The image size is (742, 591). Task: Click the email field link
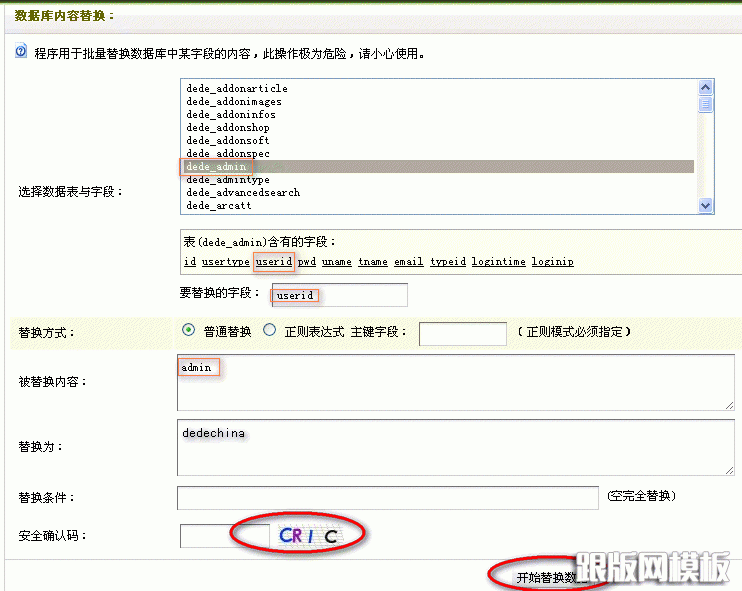408,262
